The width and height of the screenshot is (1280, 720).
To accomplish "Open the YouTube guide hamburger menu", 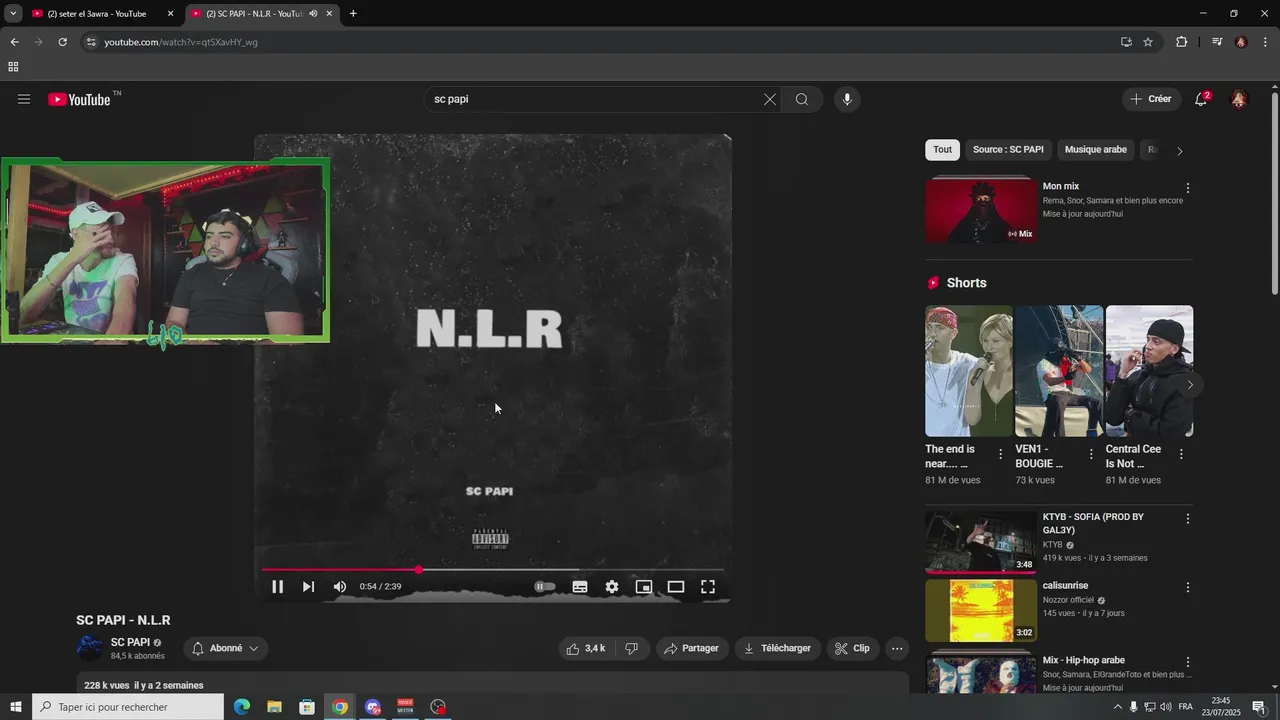I will pyautogui.click(x=24, y=99).
